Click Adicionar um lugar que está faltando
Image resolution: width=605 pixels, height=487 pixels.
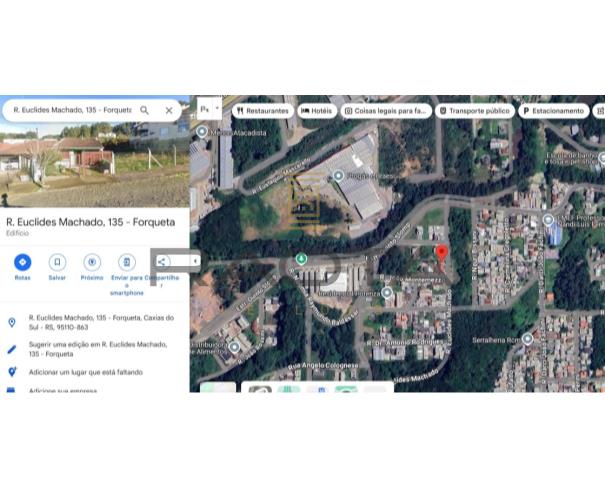86,372
